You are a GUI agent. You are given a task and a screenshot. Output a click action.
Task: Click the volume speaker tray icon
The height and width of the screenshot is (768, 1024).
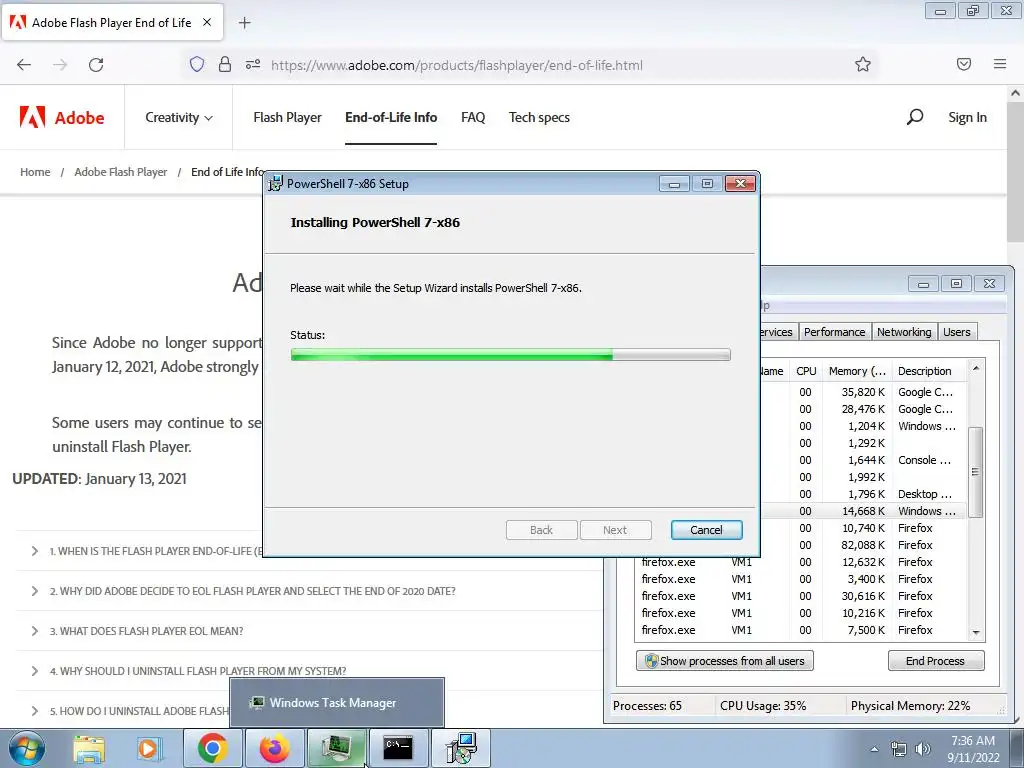pyautogui.click(x=922, y=749)
